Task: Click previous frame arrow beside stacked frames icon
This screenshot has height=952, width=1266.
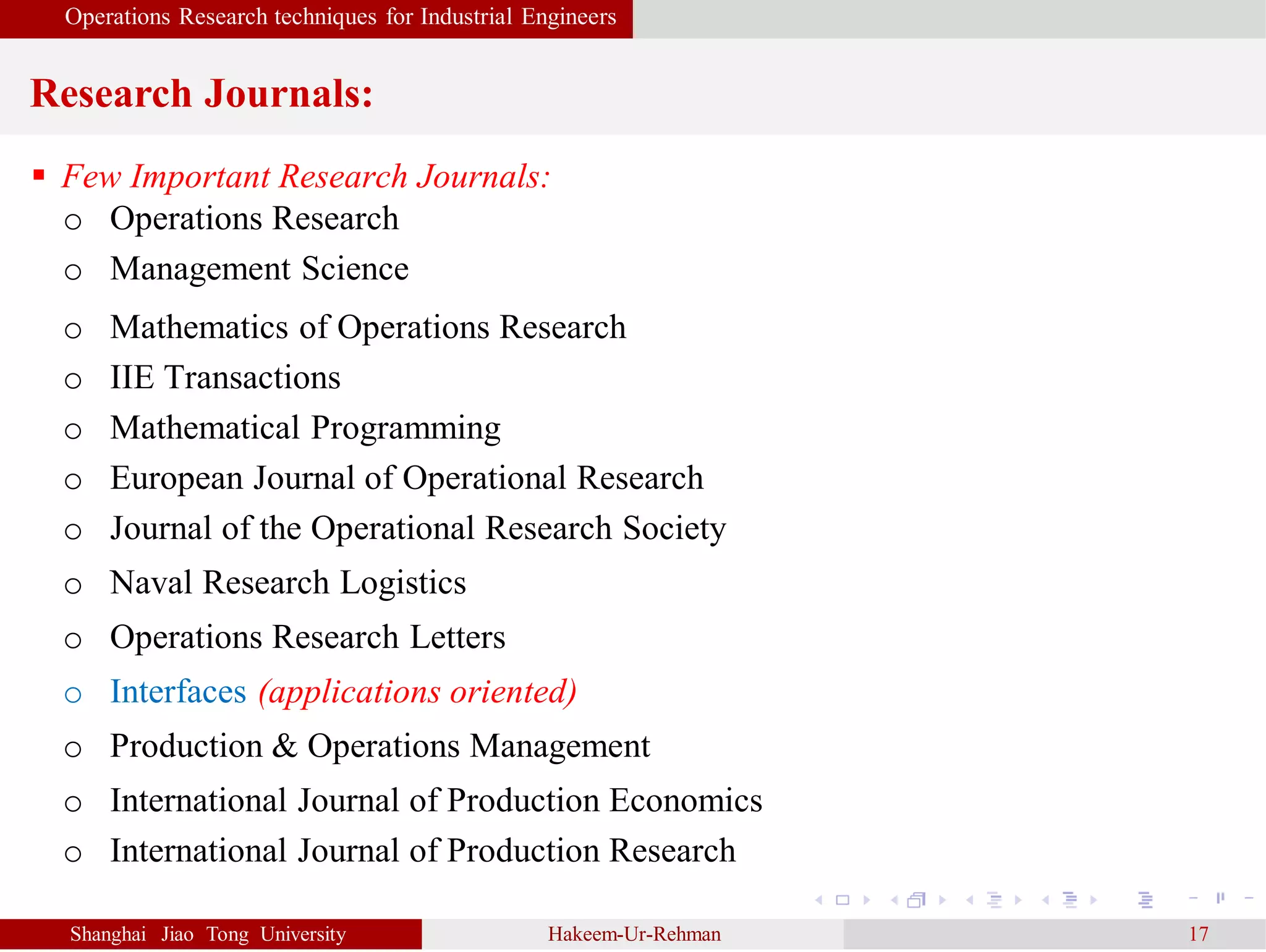Action: click(x=894, y=900)
